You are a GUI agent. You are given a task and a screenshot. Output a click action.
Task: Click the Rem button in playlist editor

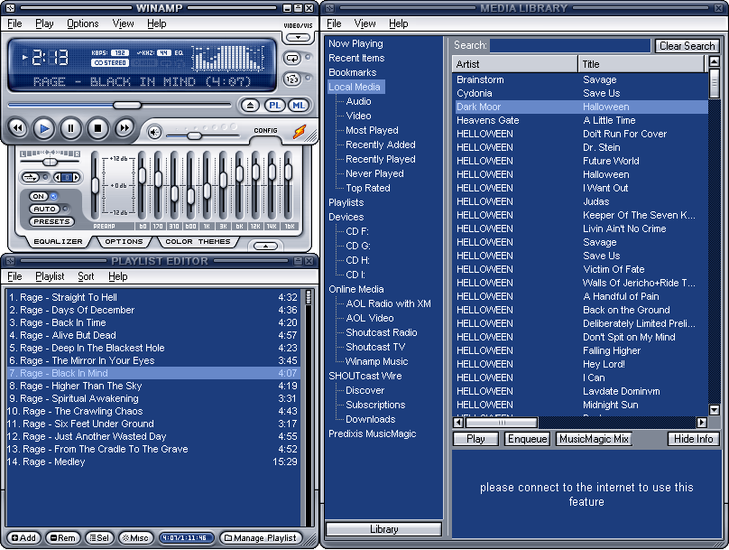pos(63,538)
